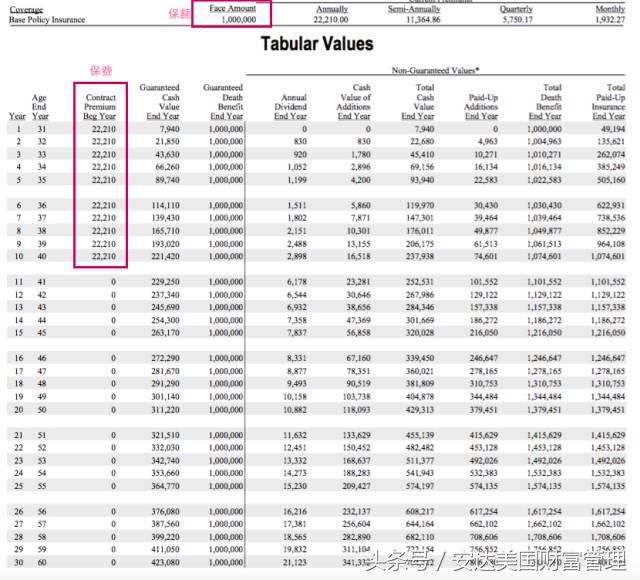
Task: Select the 'Base Policy Insurance' row label
Action: pyautogui.click(x=47, y=20)
